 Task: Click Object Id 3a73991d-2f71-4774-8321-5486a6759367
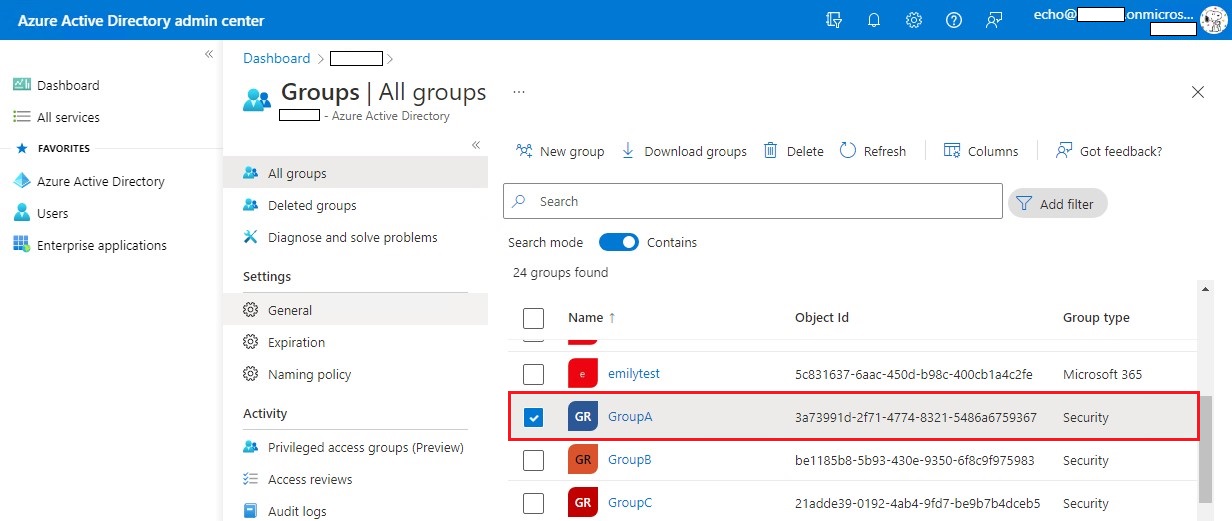[x=916, y=417]
